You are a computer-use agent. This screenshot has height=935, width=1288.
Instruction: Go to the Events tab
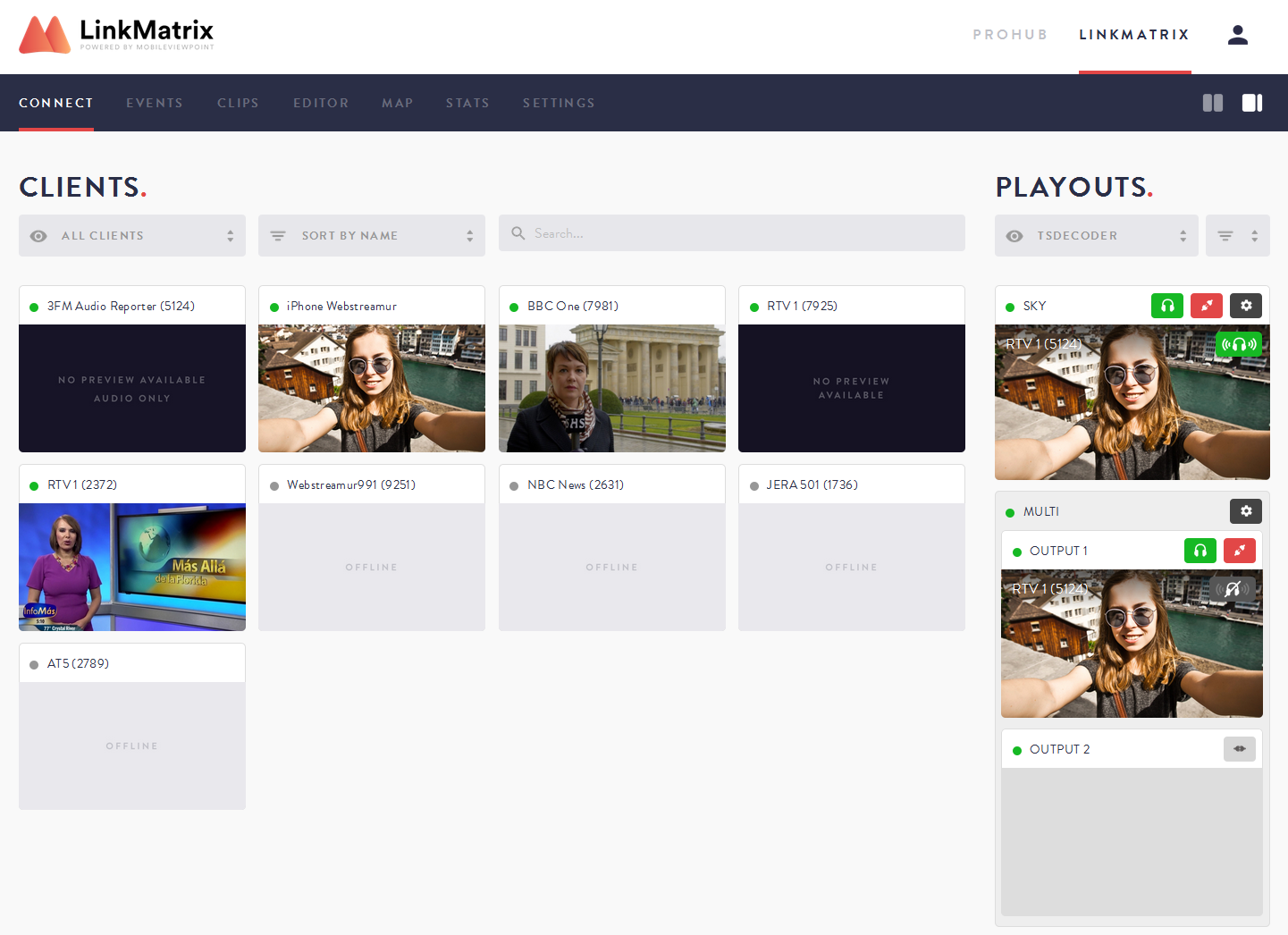click(x=155, y=103)
